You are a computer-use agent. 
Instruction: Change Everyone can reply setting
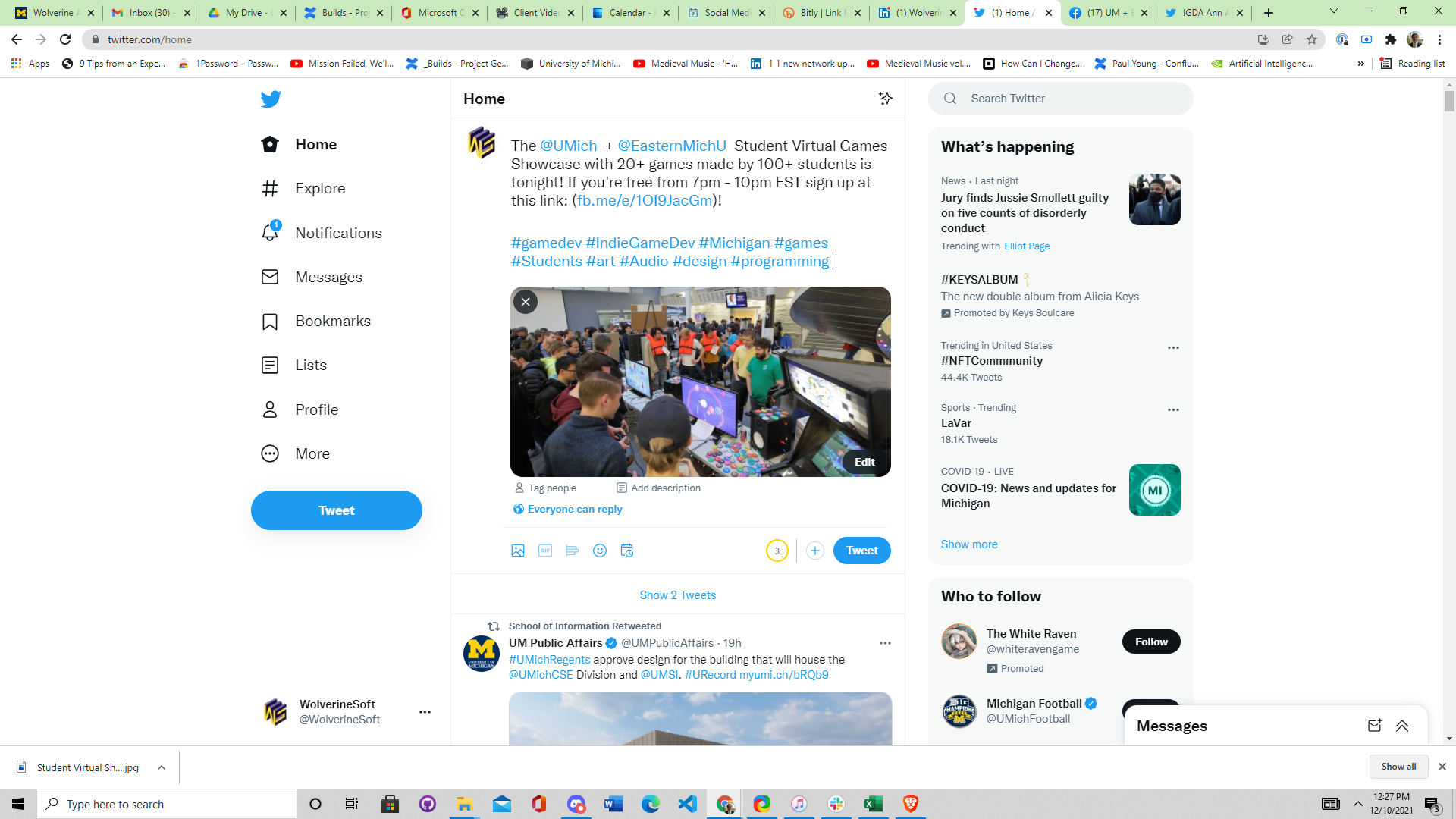(568, 509)
